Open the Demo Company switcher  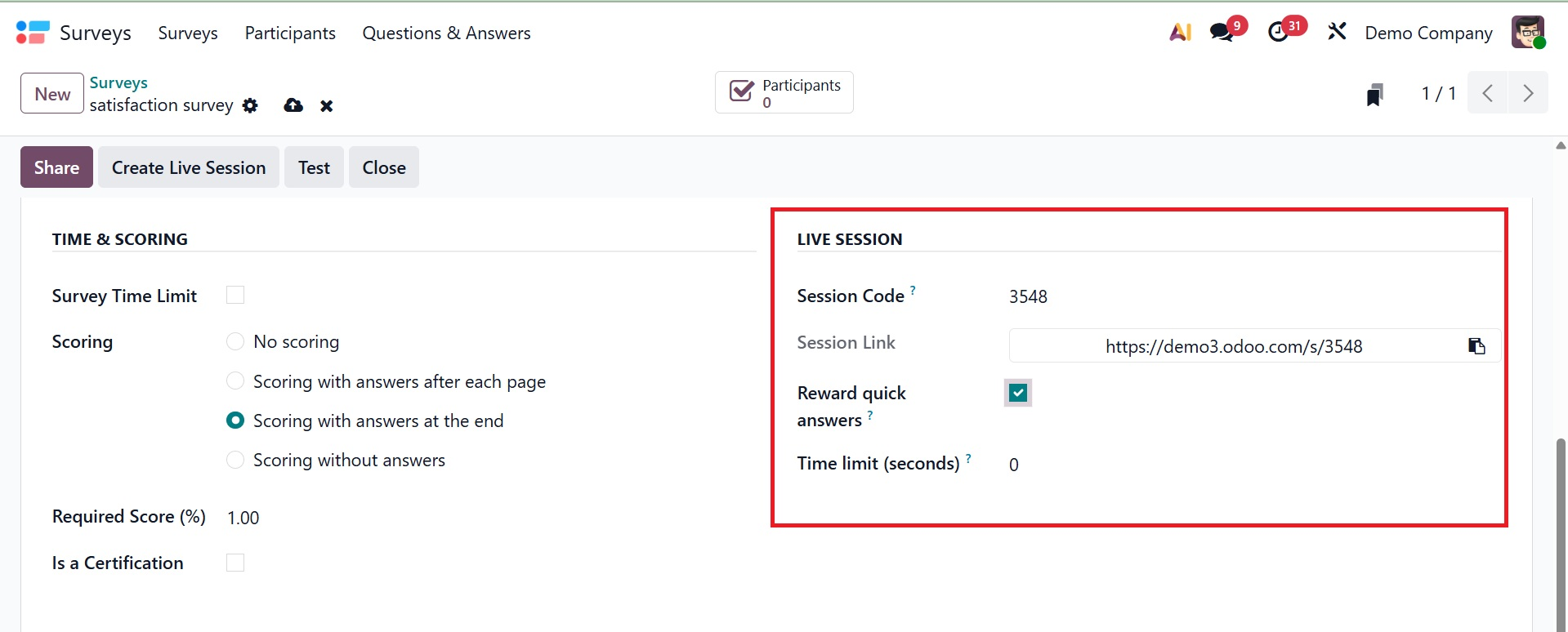click(1428, 33)
